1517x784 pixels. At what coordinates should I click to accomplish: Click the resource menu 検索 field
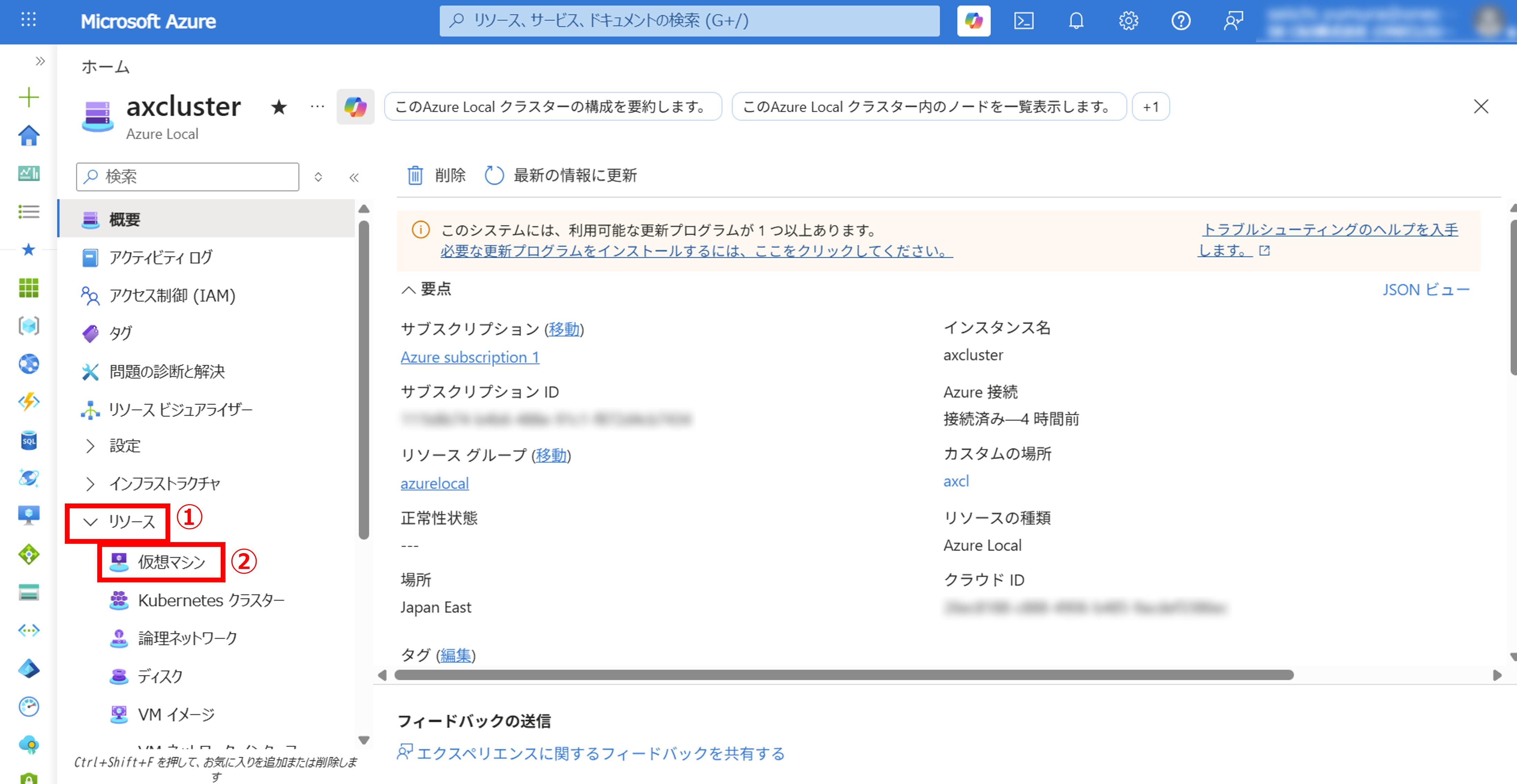coord(187,176)
